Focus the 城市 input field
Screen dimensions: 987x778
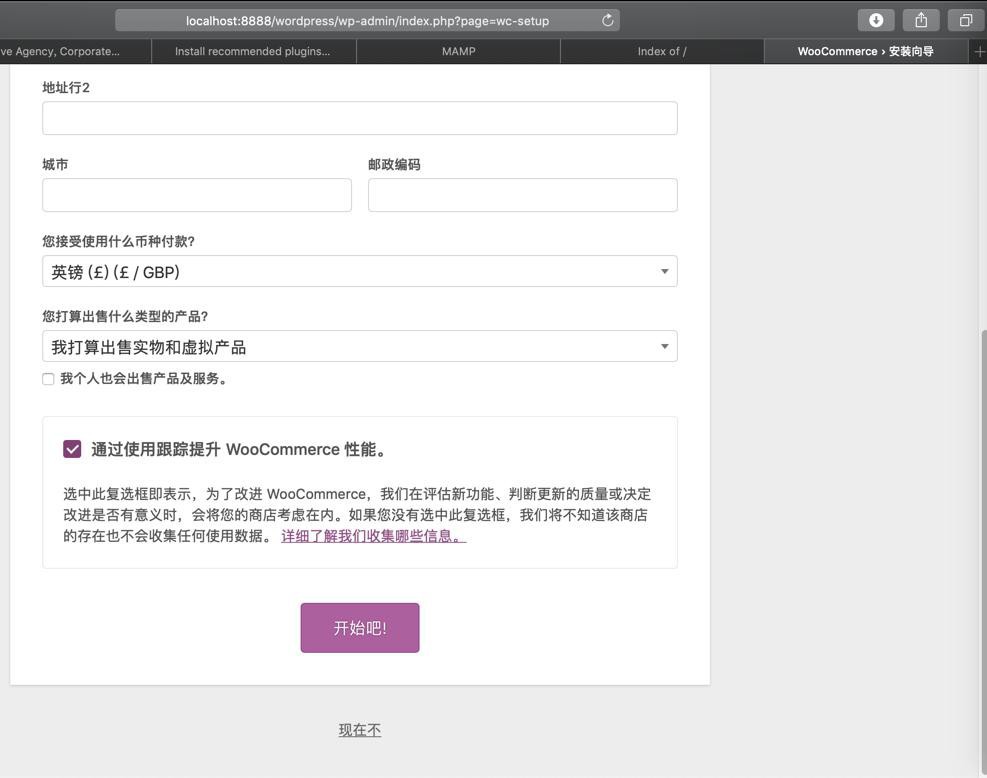196,195
